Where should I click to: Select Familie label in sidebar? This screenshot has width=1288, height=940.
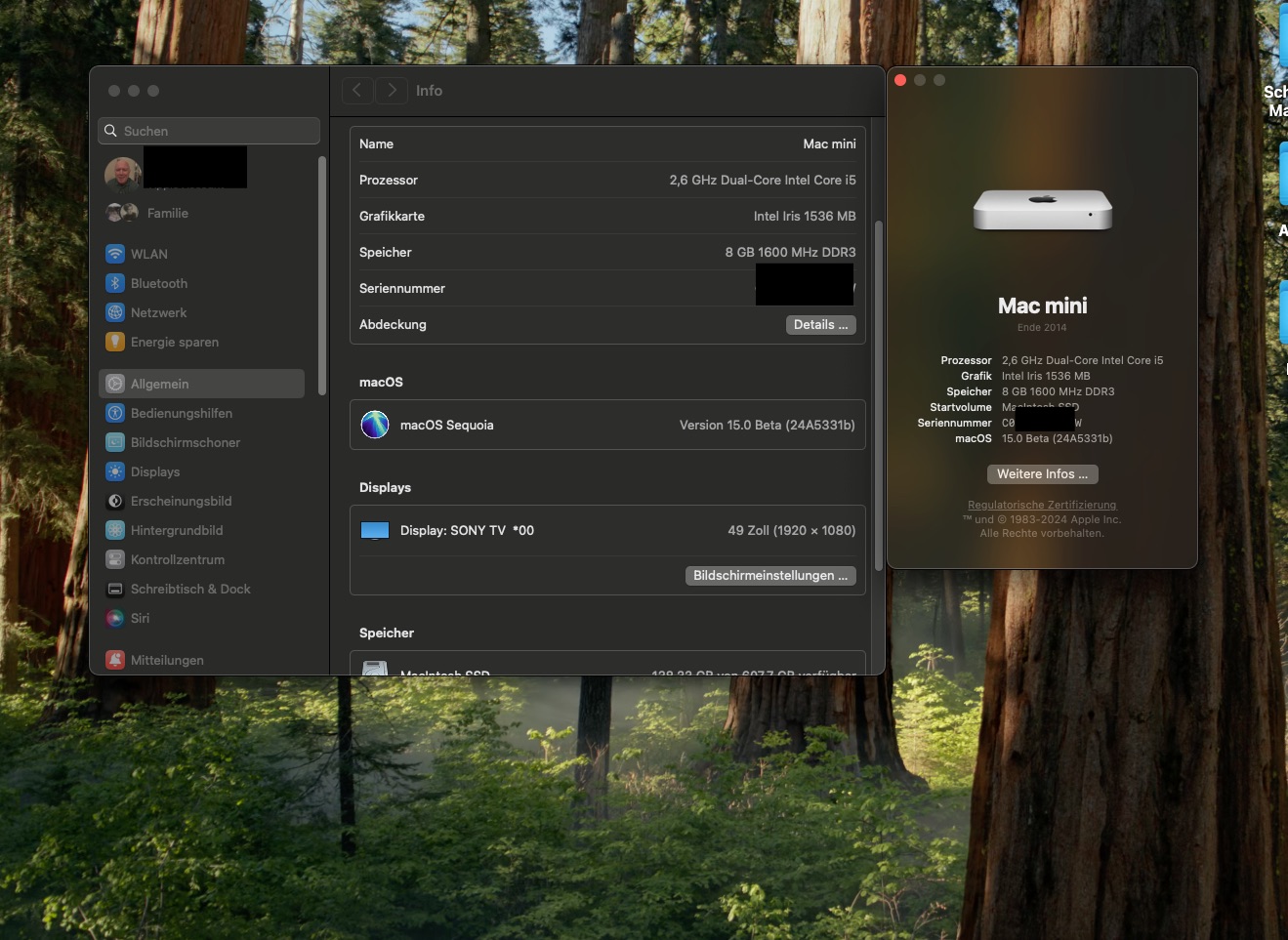click(x=168, y=213)
